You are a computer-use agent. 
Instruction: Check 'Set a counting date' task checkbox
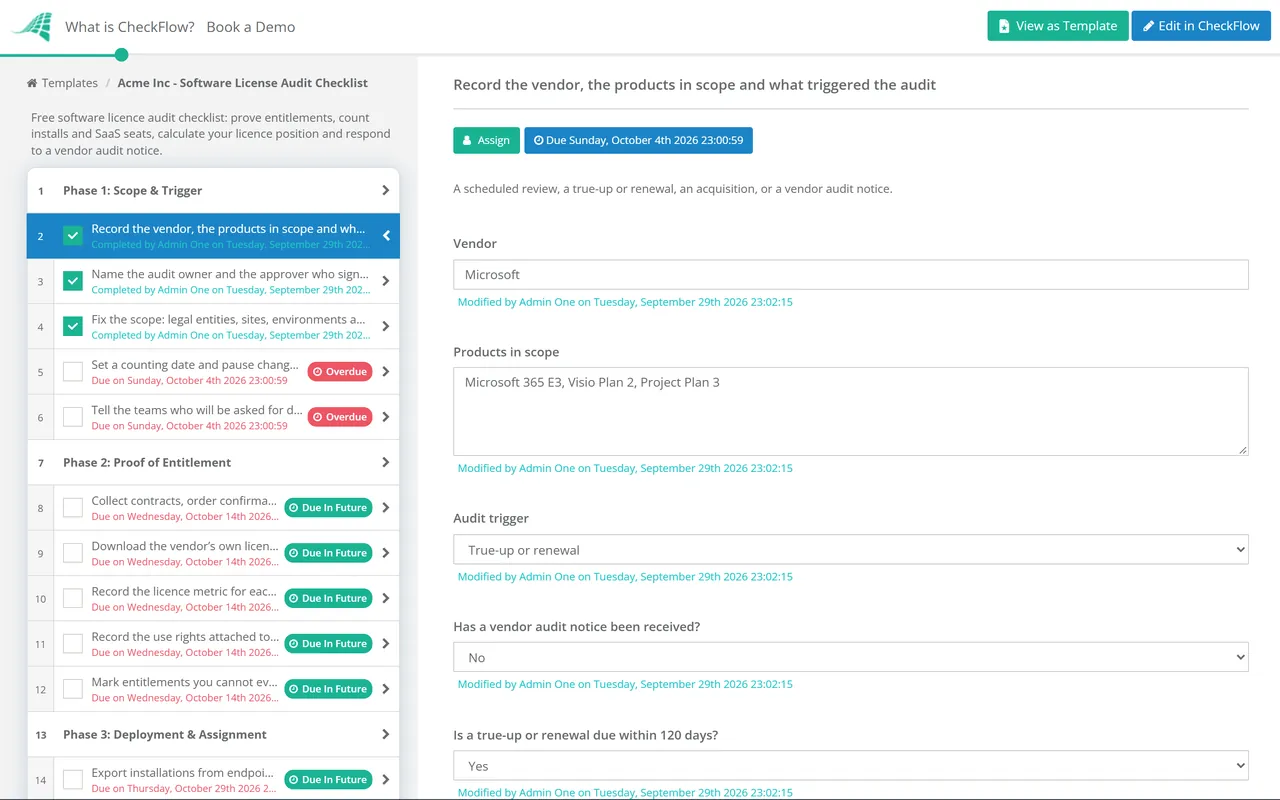pyautogui.click(x=73, y=372)
